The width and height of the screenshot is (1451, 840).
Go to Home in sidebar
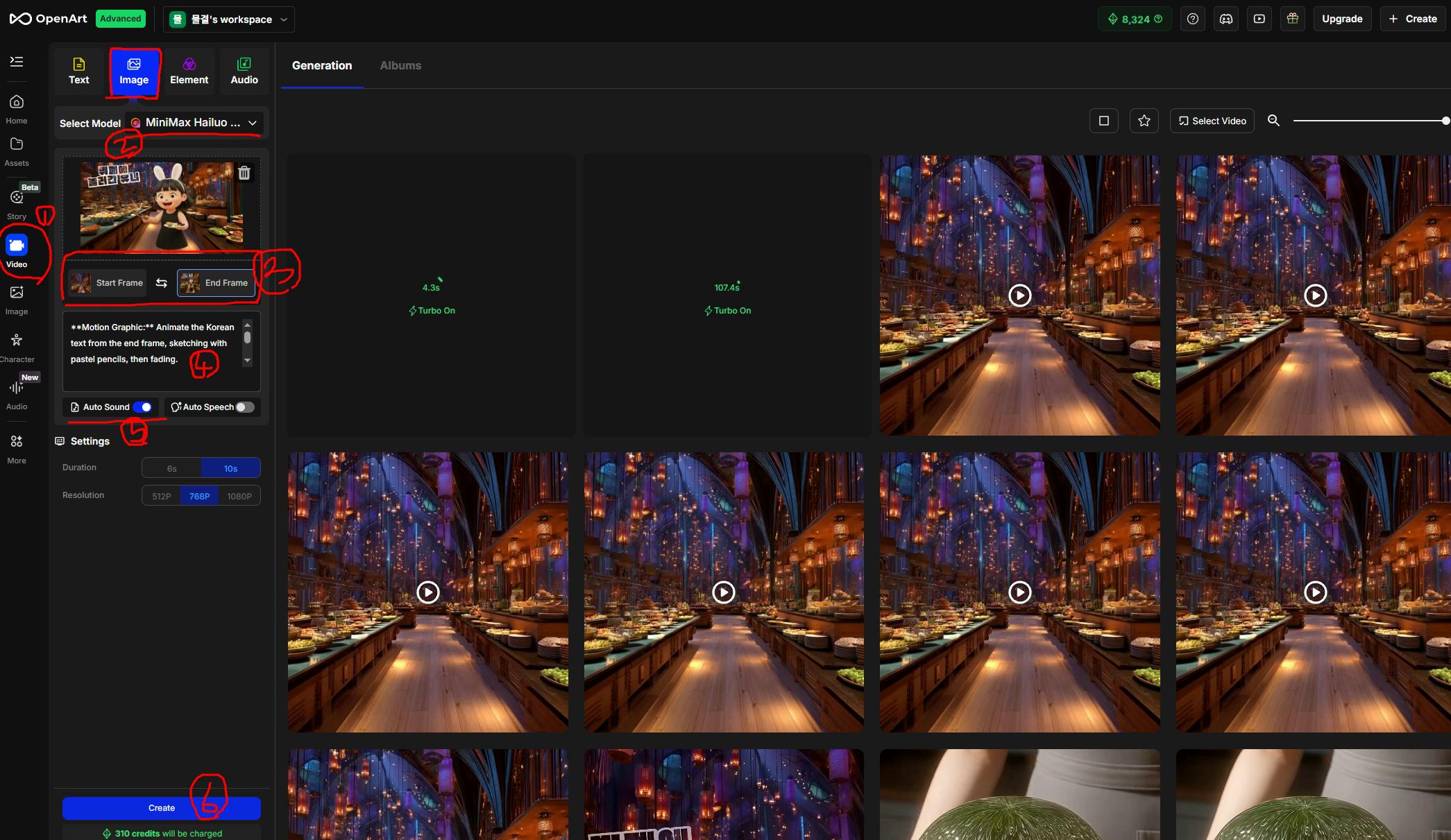(17, 110)
